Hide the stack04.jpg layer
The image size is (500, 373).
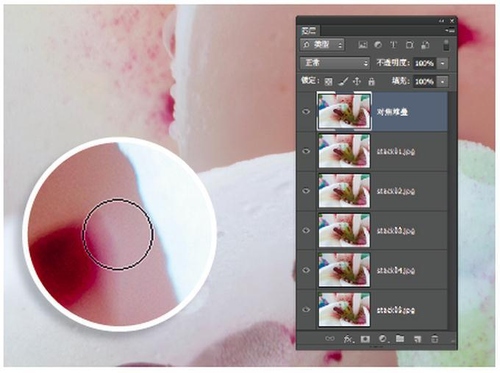306,270
